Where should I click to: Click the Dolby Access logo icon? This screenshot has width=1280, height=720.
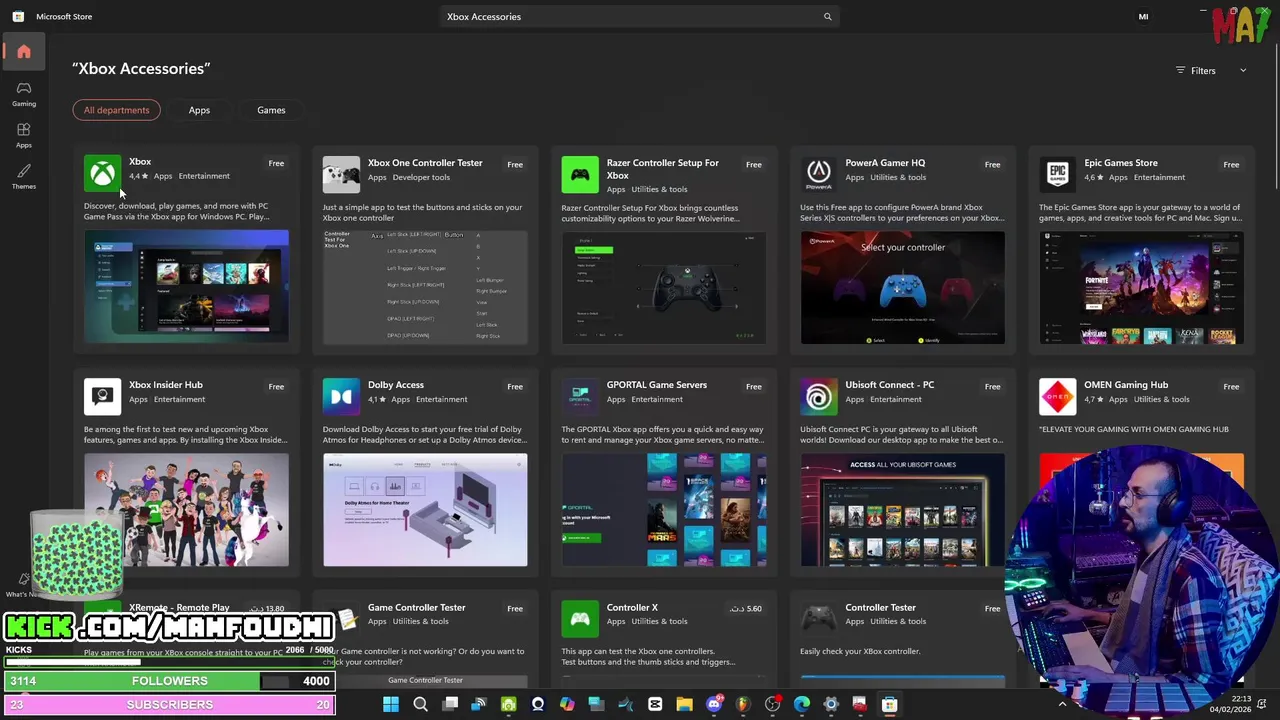pyautogui.click(x=341, y=396)
